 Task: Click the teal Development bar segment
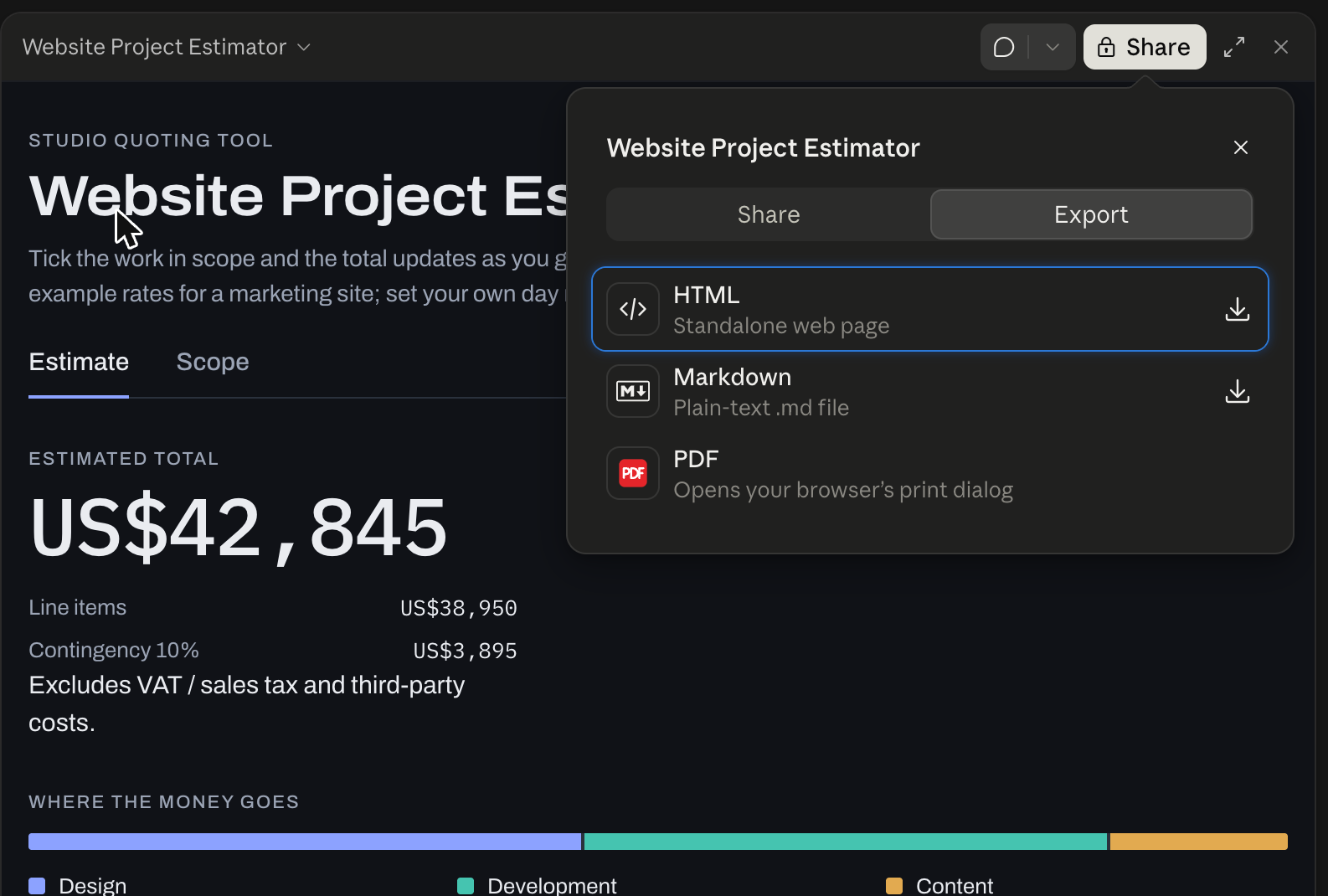pos(846,842)
